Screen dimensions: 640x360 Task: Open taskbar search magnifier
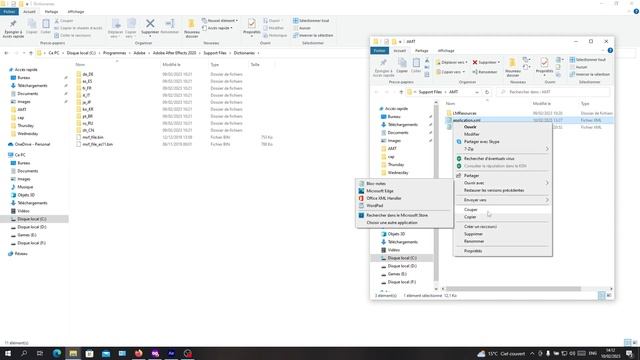24,353
